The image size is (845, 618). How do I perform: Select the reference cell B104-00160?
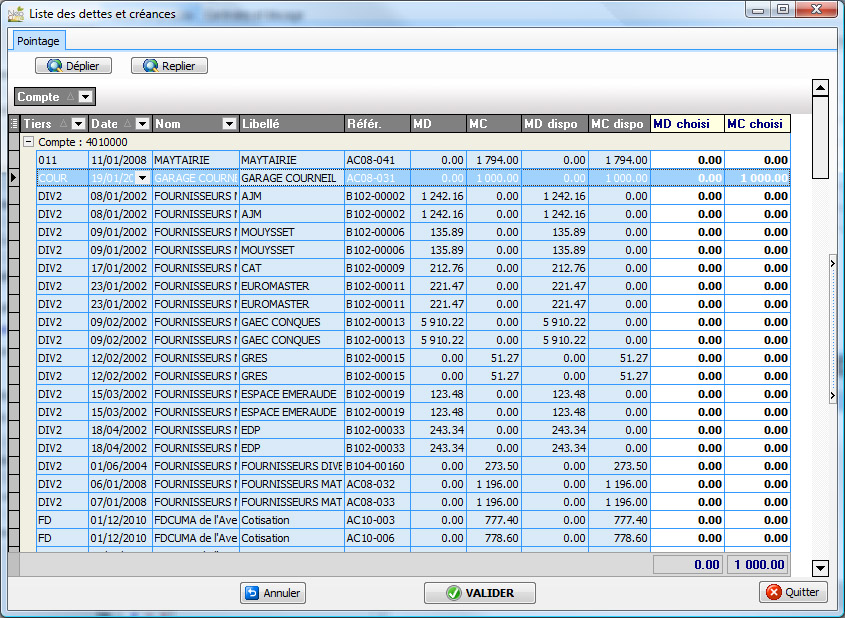pos(377,466)
